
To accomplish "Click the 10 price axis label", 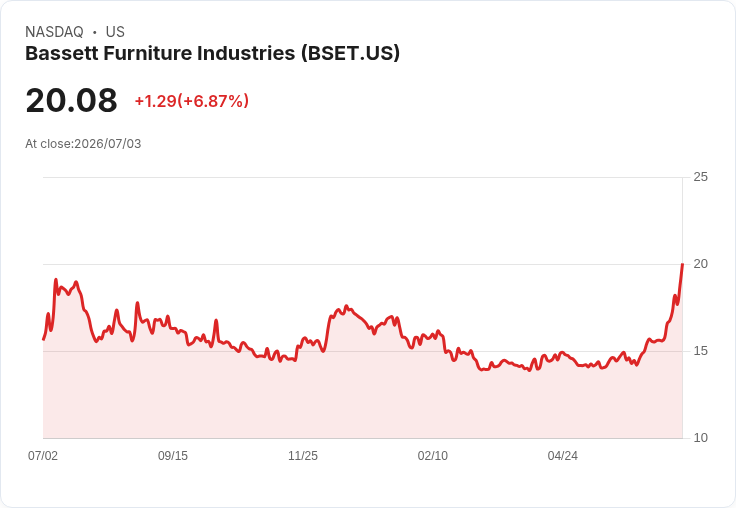I will click(700, 438).
